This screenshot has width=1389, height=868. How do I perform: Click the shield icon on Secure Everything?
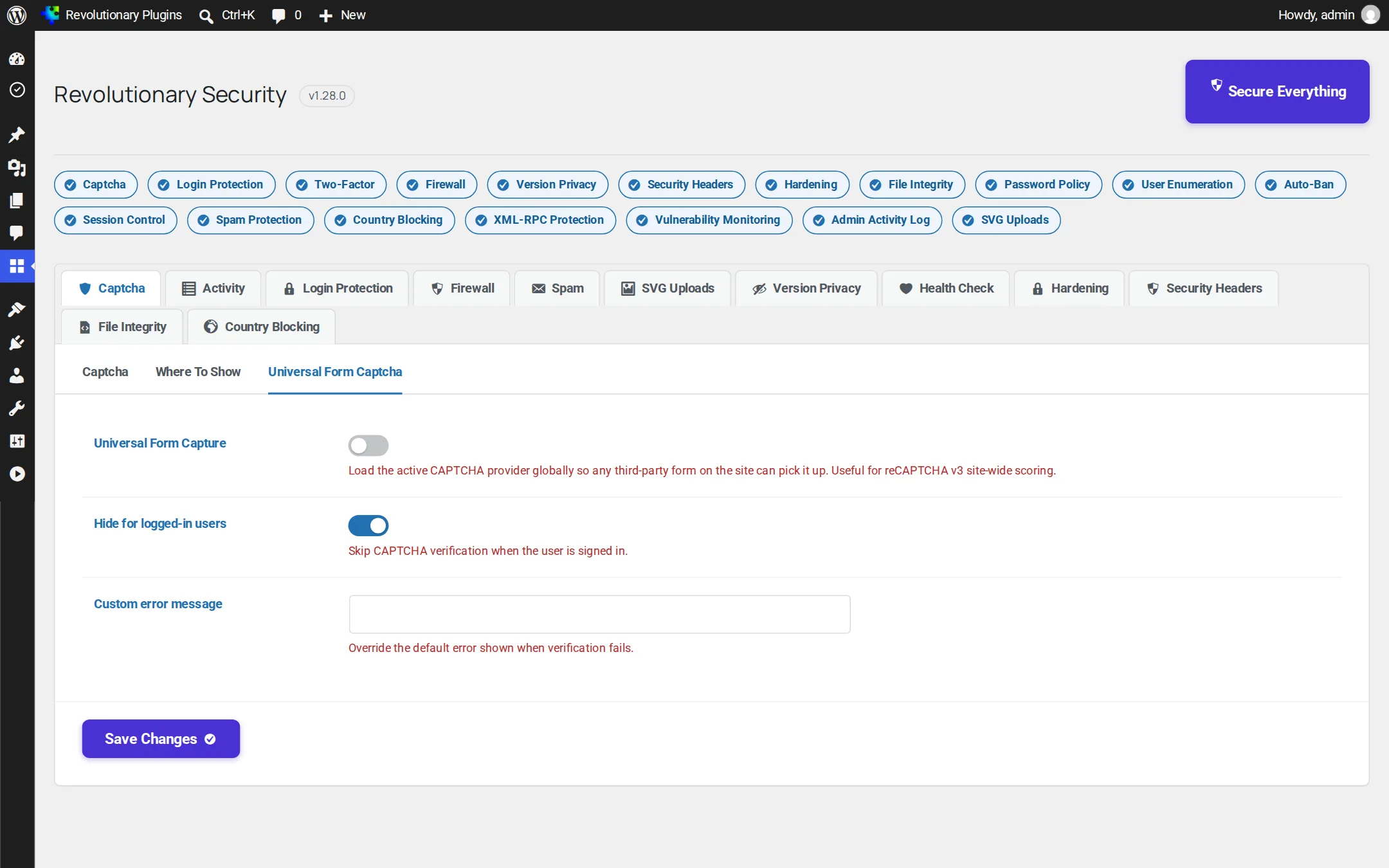coord(1216,85)
